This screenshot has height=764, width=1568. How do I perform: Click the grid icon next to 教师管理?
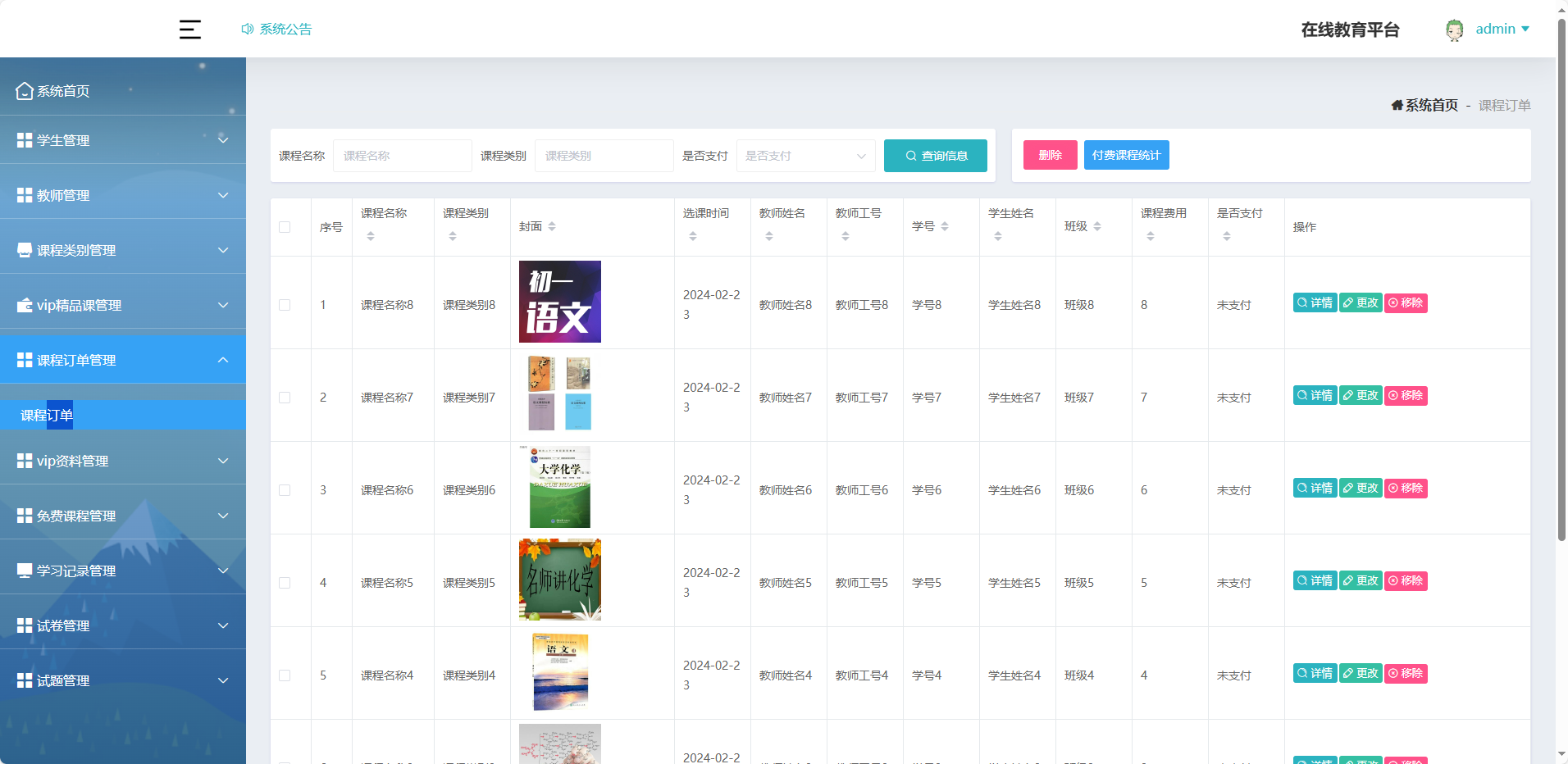click(25, 195)
